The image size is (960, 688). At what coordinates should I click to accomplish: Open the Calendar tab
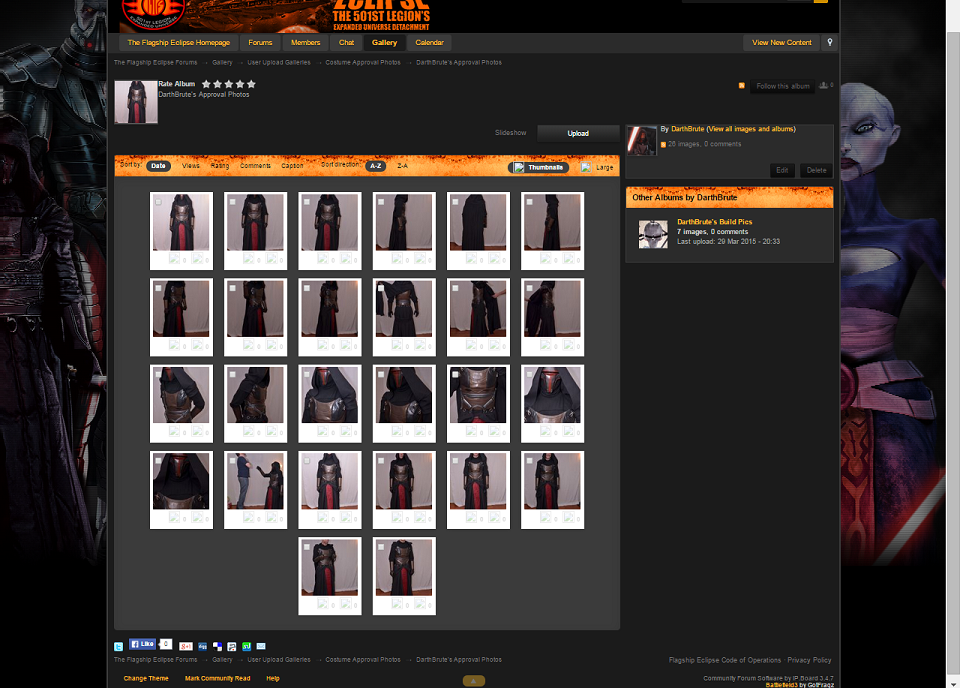click(x=429, y=42)
